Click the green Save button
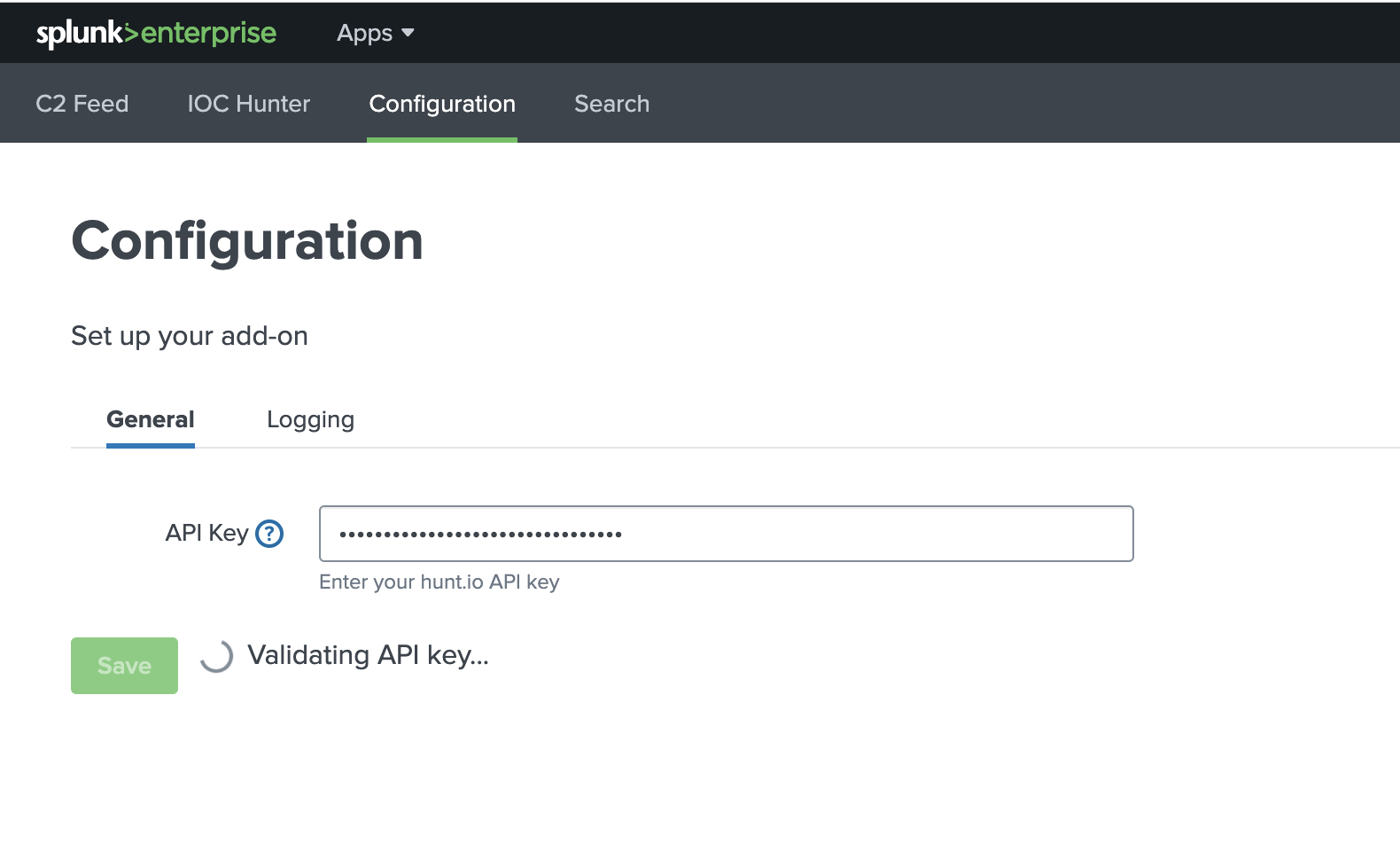 coord(124,666)
